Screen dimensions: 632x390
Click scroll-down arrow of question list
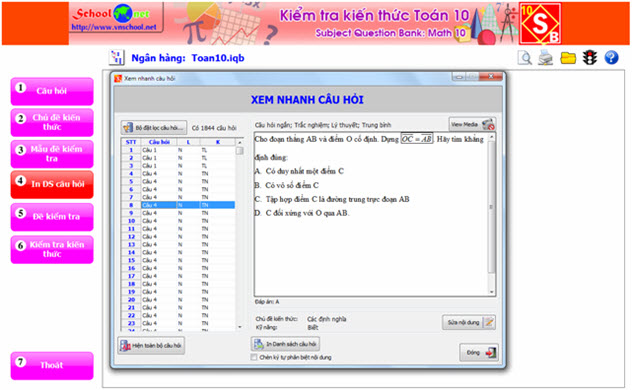coord(240,327)
